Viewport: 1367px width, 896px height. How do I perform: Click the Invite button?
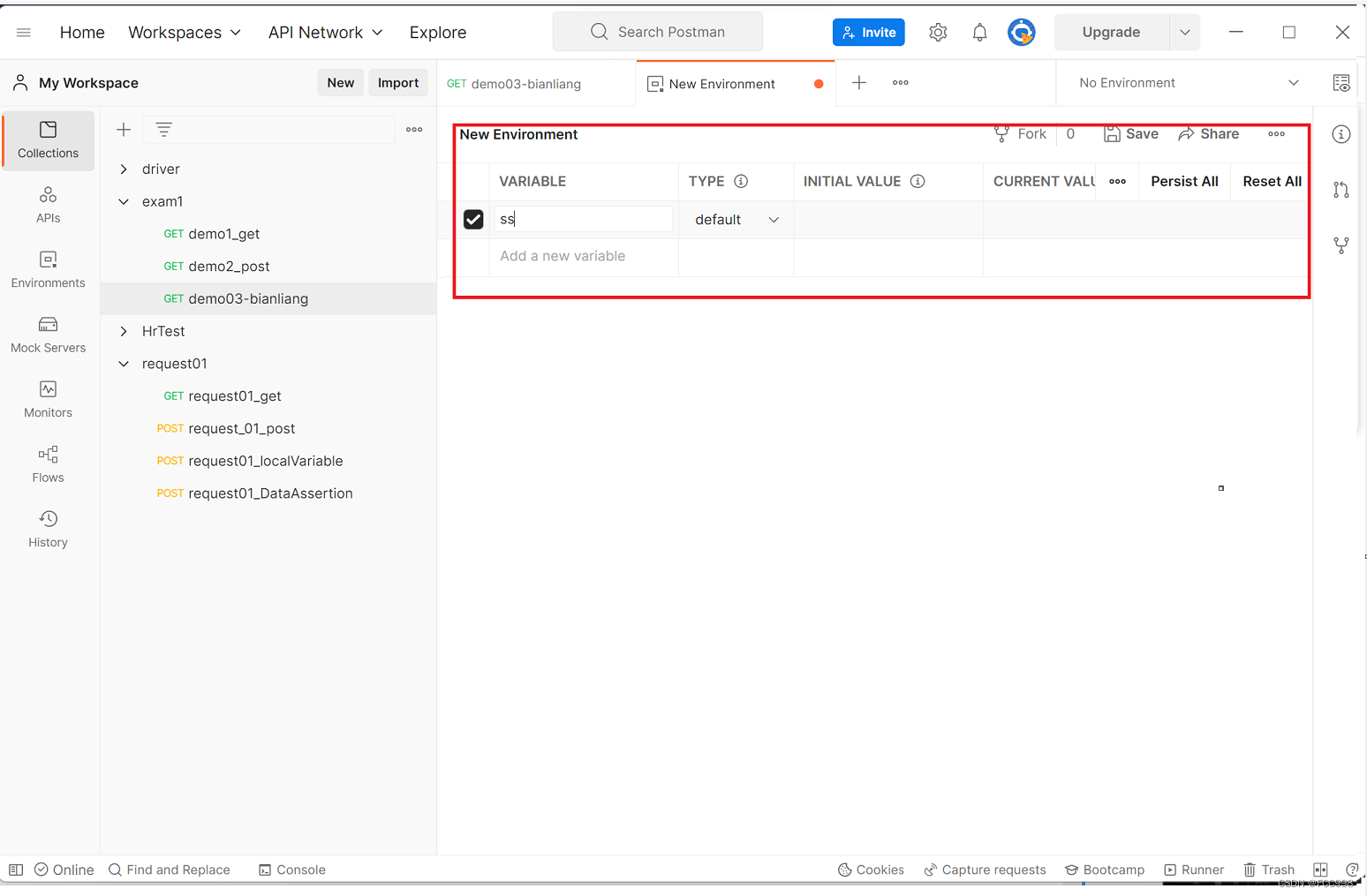click(x=869, y=33)
